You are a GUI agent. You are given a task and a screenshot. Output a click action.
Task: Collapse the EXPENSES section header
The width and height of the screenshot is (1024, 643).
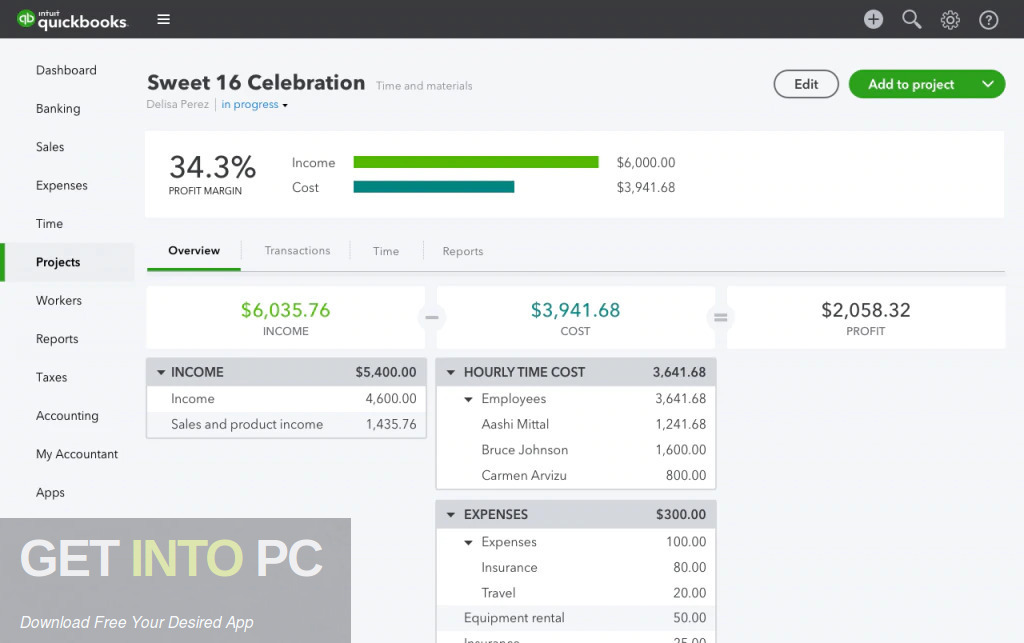pyautogui.click(x=450, y=514)
